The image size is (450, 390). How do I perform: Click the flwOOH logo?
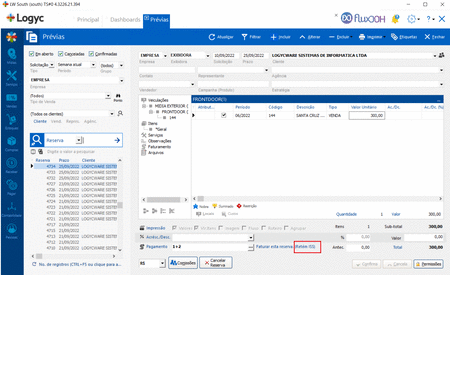[x=363, y=18]
